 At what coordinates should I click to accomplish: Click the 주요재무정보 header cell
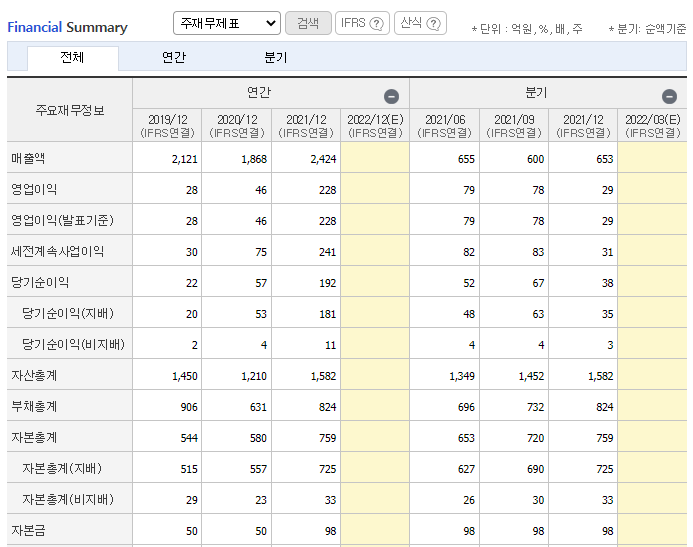[x=70, y=110]
